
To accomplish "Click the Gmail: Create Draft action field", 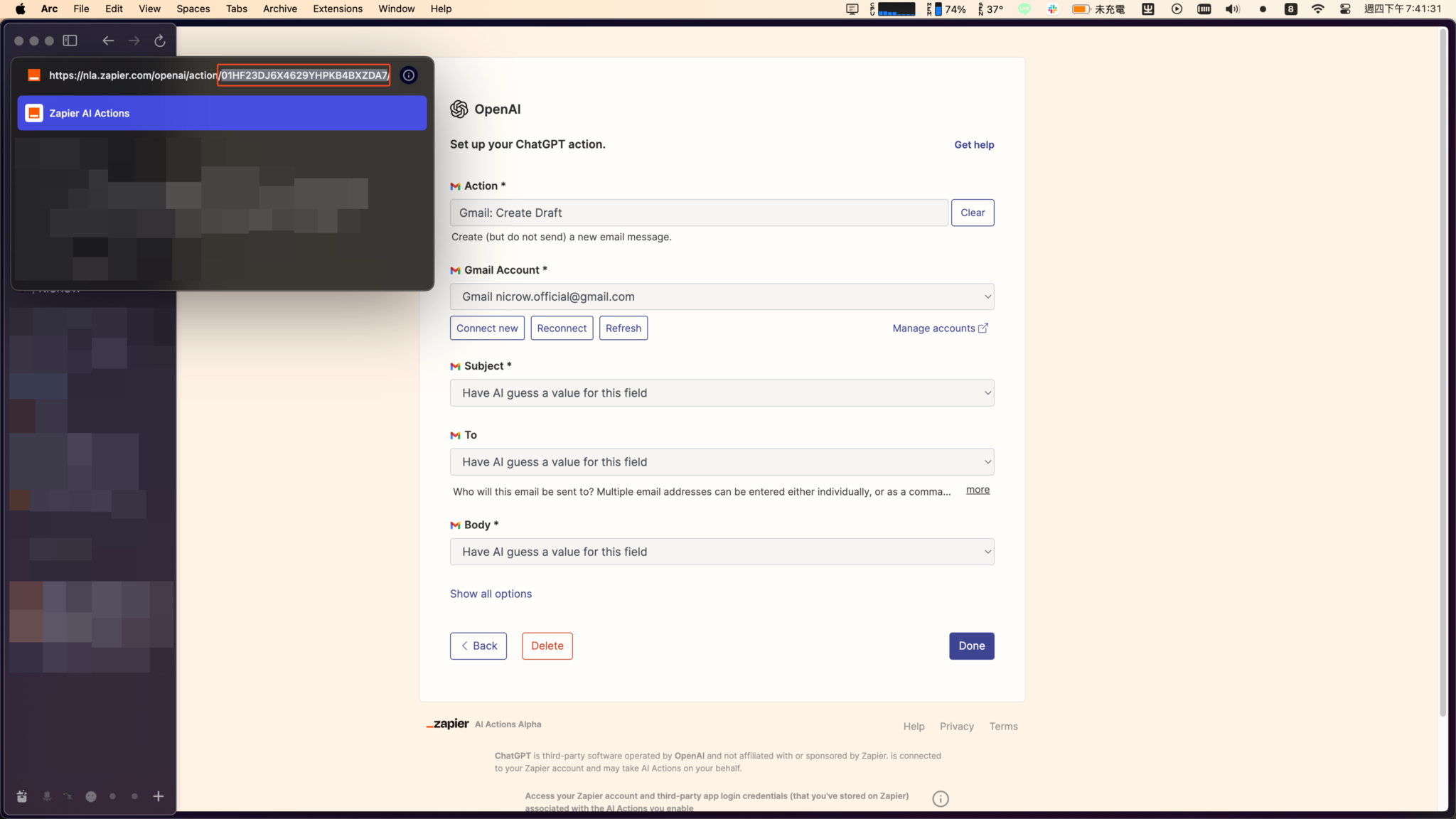I will click(698, 213).
